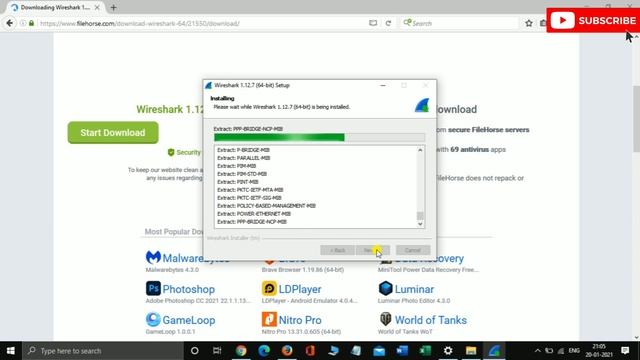Click the installation progress bar
Viewport: 640px width, 360px height.
[319, 138]
